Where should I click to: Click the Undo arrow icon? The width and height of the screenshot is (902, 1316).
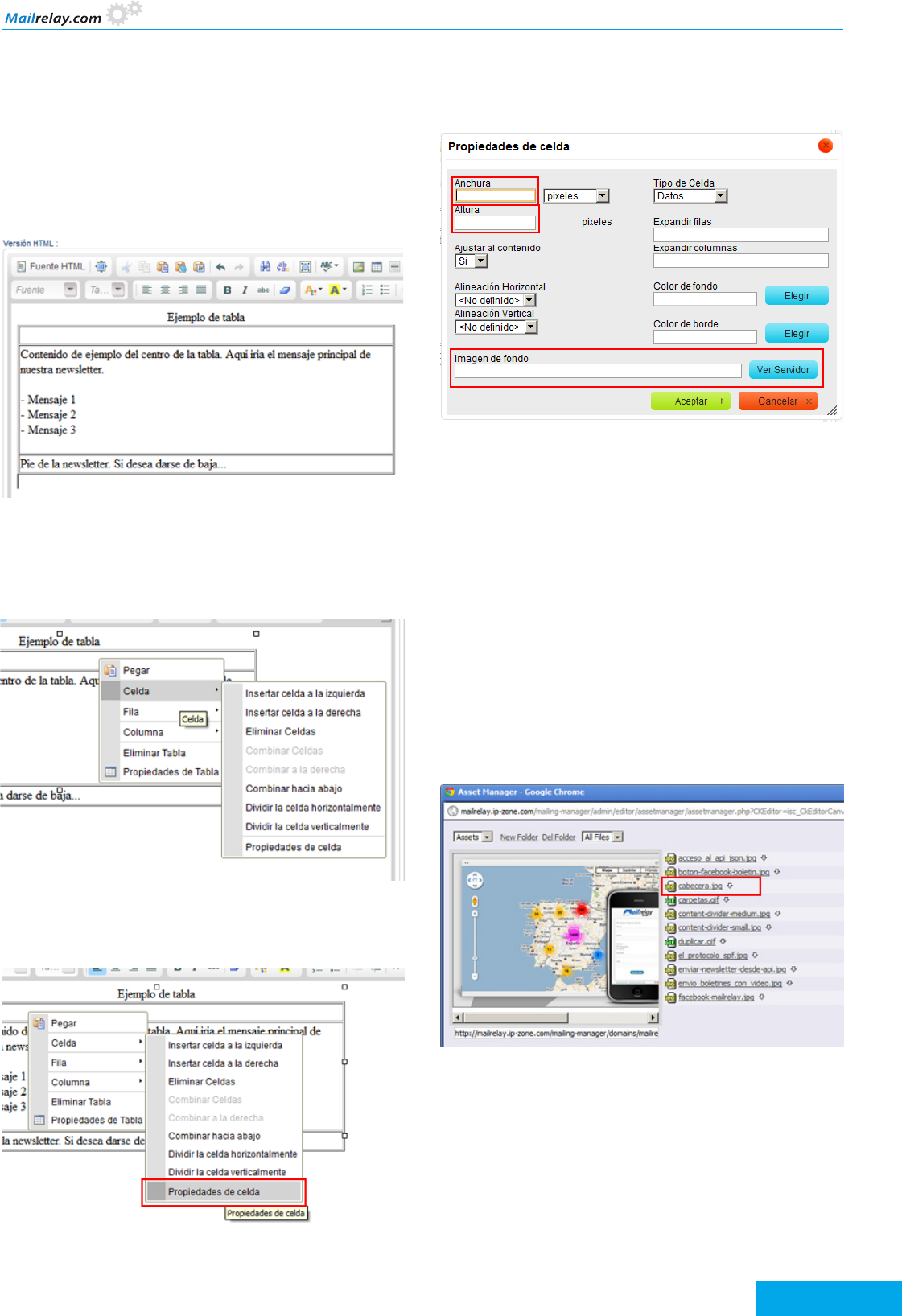[x=220, y=267]
